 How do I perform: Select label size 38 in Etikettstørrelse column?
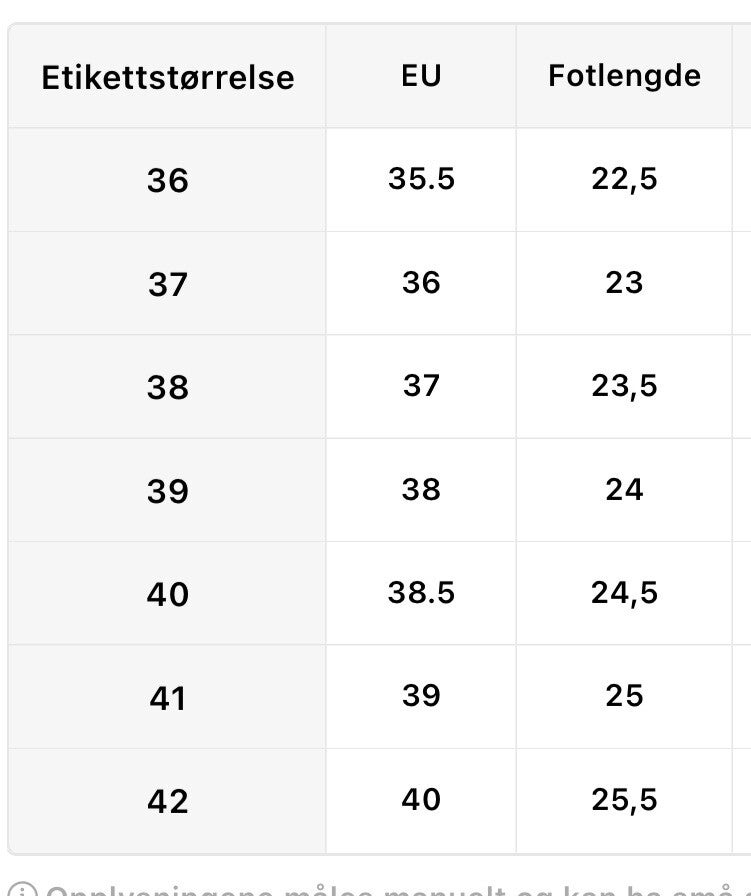(x=168, y=388)
